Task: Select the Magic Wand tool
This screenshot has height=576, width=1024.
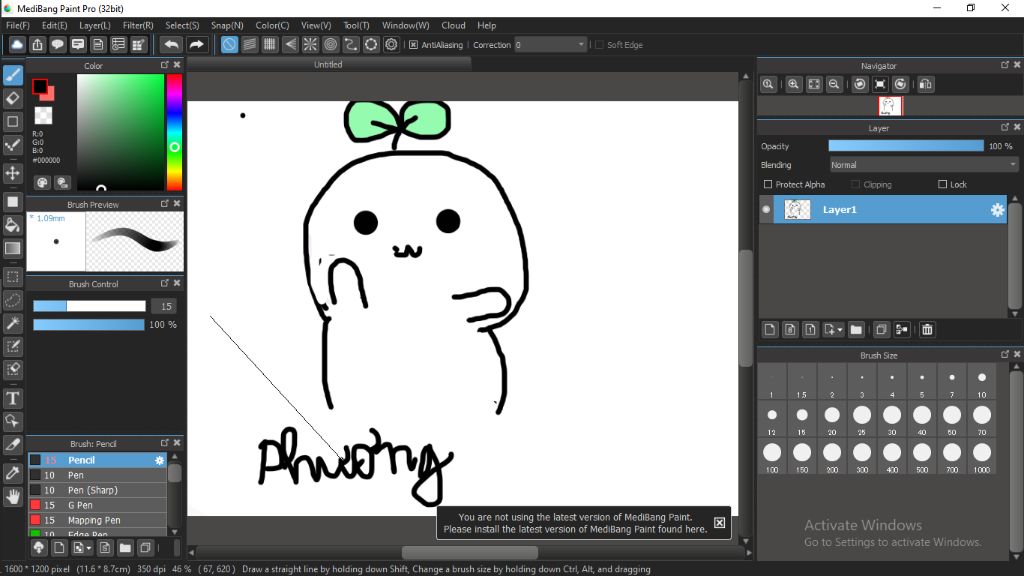Action: (12, 323)
